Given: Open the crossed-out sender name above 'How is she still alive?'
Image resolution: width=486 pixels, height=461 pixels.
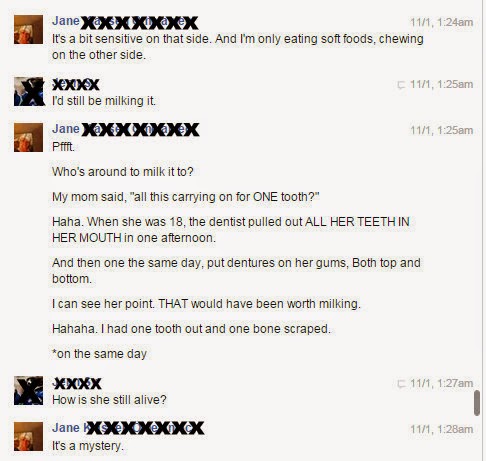Looking at the screenshot, I should (x=77, y=383).
